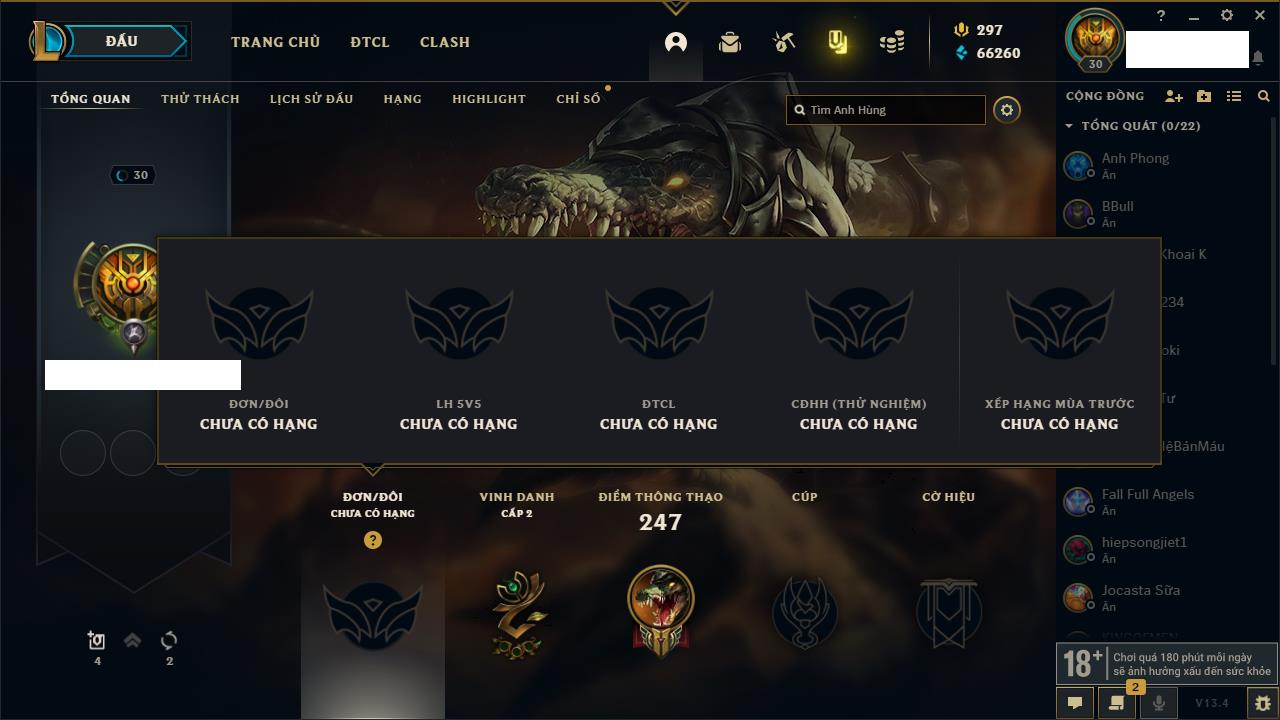Click the ĐẤU play button
Image resolution: width=1280 pixels, height=720 pixels.
121,41
